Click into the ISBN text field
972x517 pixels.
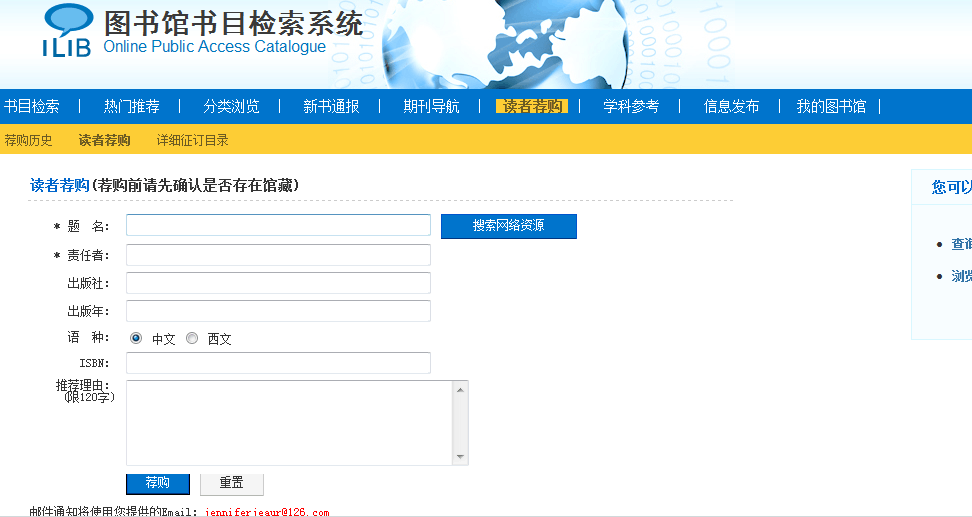278,363
